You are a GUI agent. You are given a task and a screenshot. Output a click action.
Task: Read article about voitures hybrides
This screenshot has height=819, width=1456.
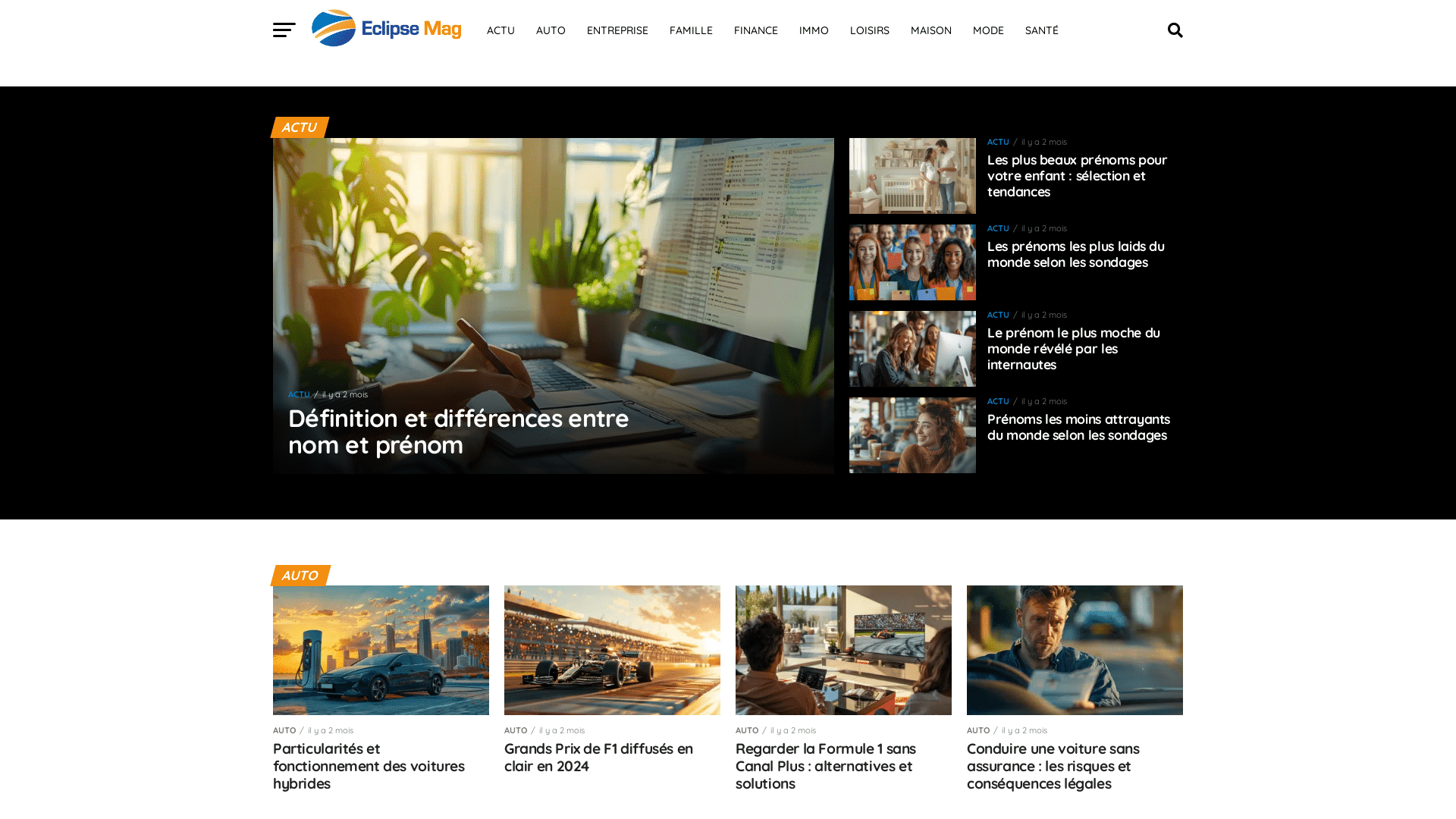(369, 766)
